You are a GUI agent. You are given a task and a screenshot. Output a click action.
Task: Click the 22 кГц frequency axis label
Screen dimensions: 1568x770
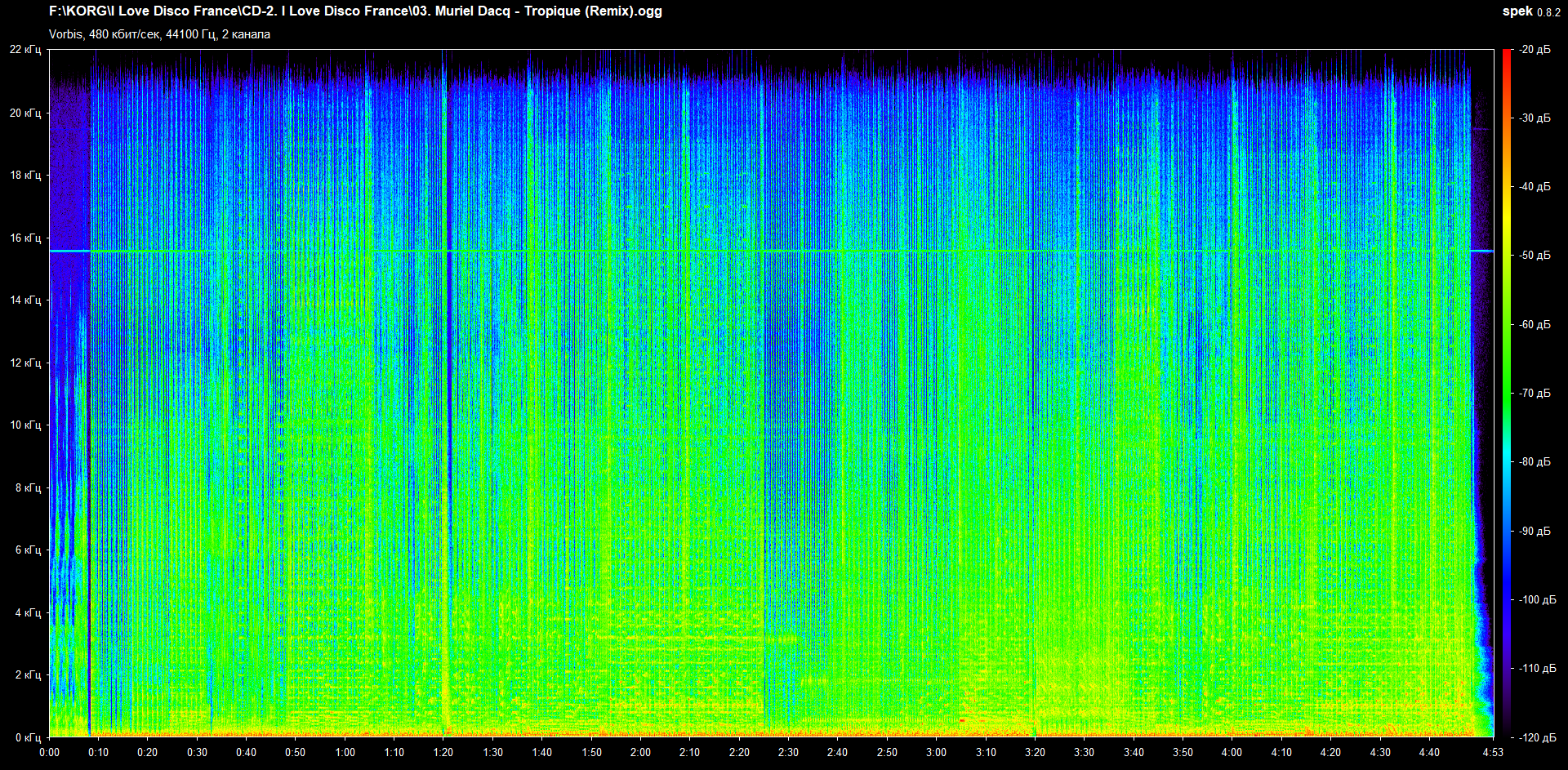pyautogui.click(x=25, y=50)
